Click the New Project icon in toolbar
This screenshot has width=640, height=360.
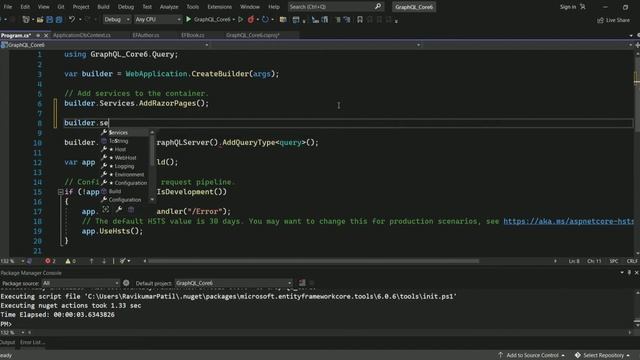(26, 19)
